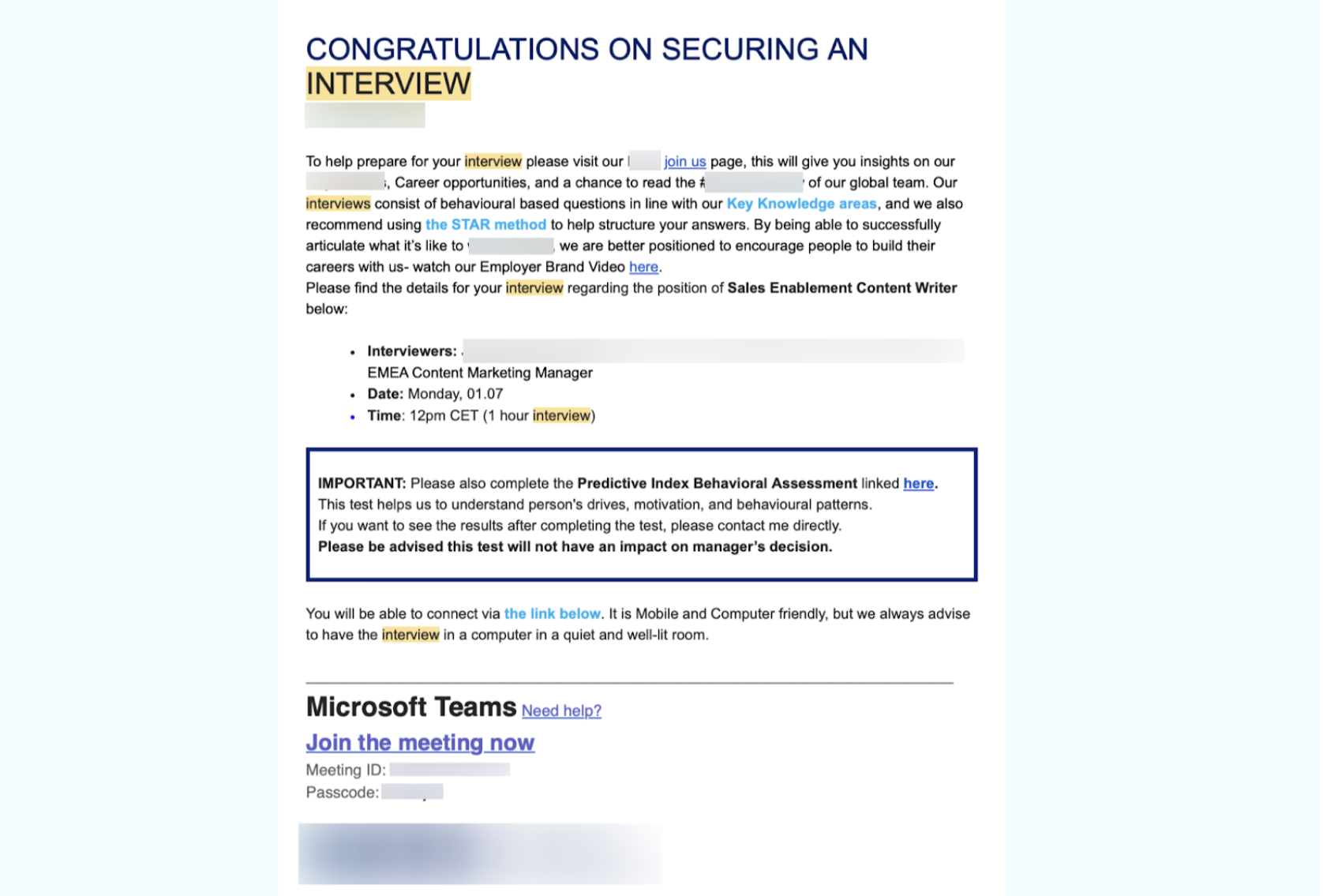
Task: Click the "Monday, 01.07" date text
Action: (x=455, y=394)
